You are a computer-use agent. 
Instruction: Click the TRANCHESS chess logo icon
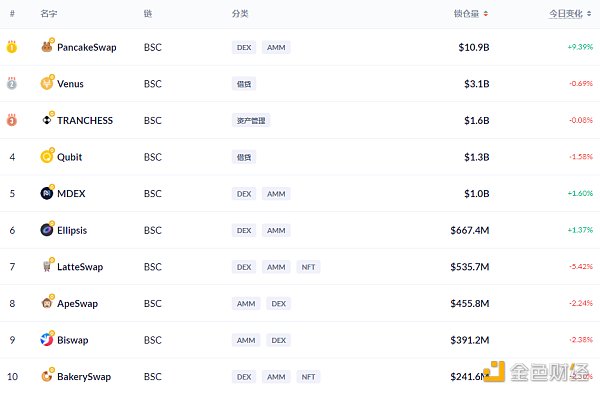tap(47, 120)
